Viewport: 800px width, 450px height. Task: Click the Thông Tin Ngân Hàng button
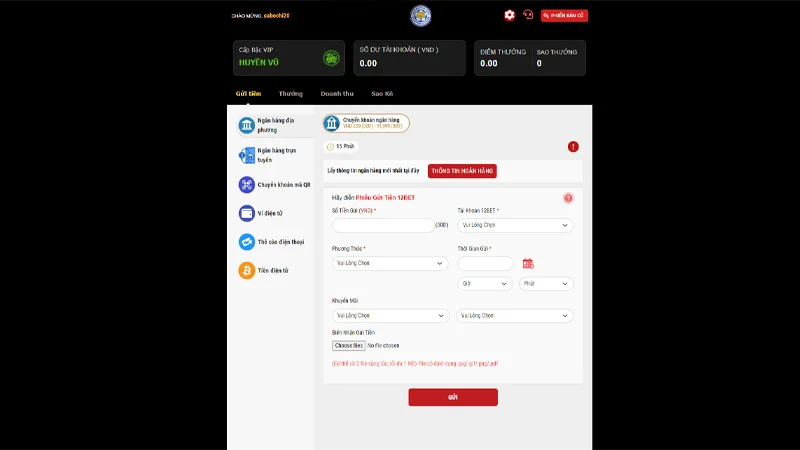462,171
